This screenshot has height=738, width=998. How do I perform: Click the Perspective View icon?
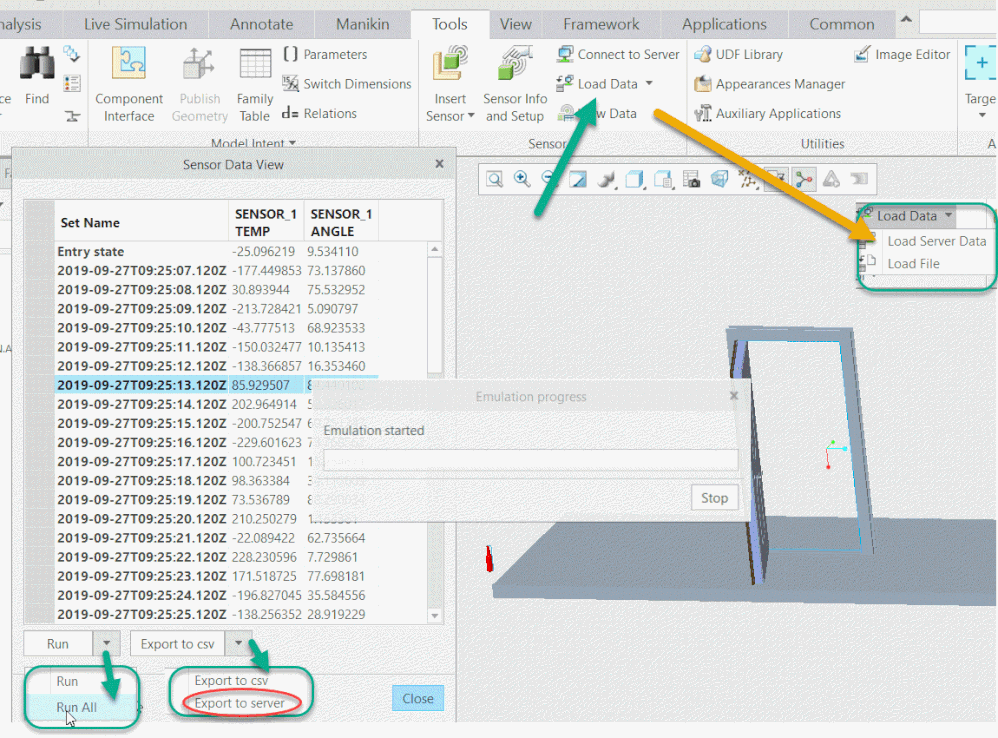[x=719, y=179]
